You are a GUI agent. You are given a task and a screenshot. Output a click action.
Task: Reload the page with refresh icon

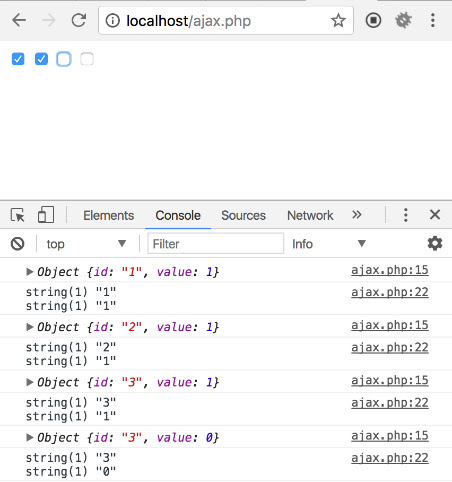coord(79,20)
